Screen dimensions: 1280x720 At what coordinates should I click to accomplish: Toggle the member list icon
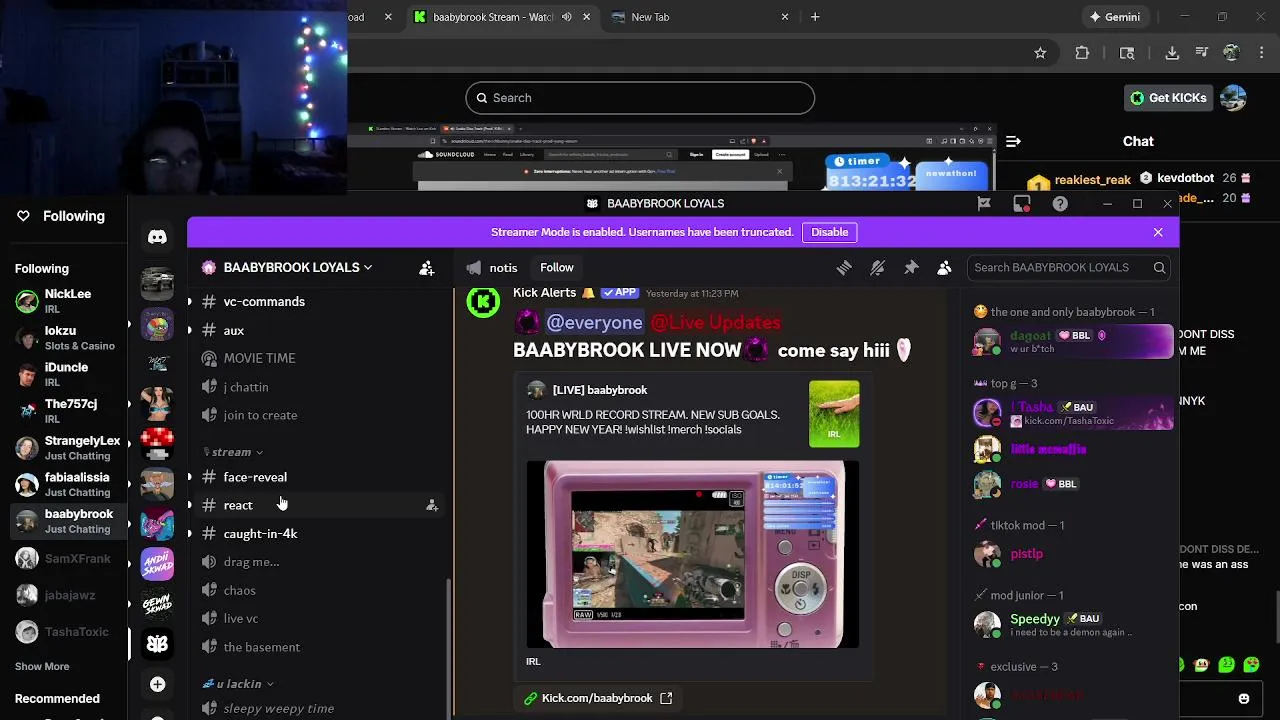tap(944, 268)
